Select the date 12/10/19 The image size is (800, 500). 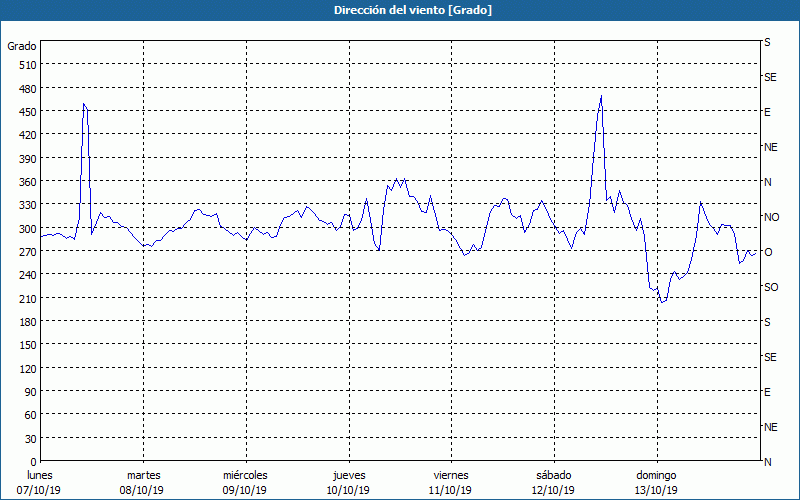[553, 490]
